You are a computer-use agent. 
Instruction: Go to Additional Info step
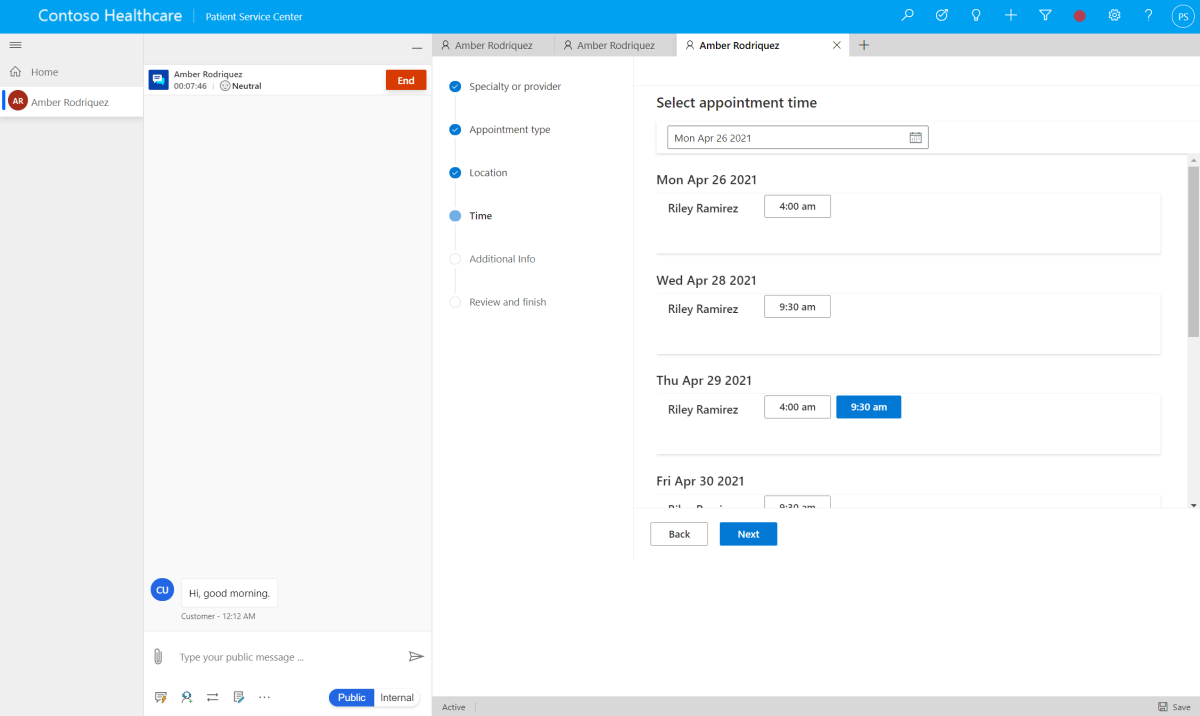502,259
